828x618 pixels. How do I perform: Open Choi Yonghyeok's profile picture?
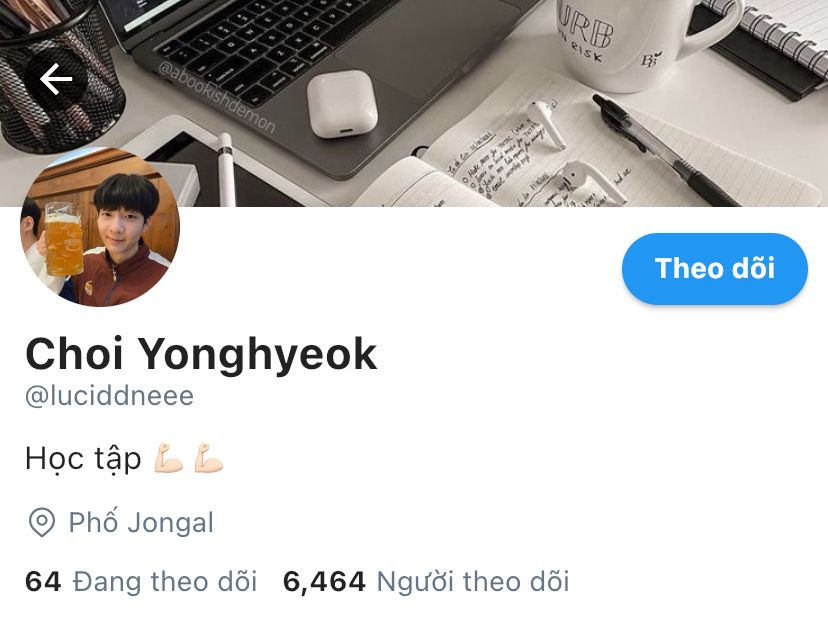[100, 227]
